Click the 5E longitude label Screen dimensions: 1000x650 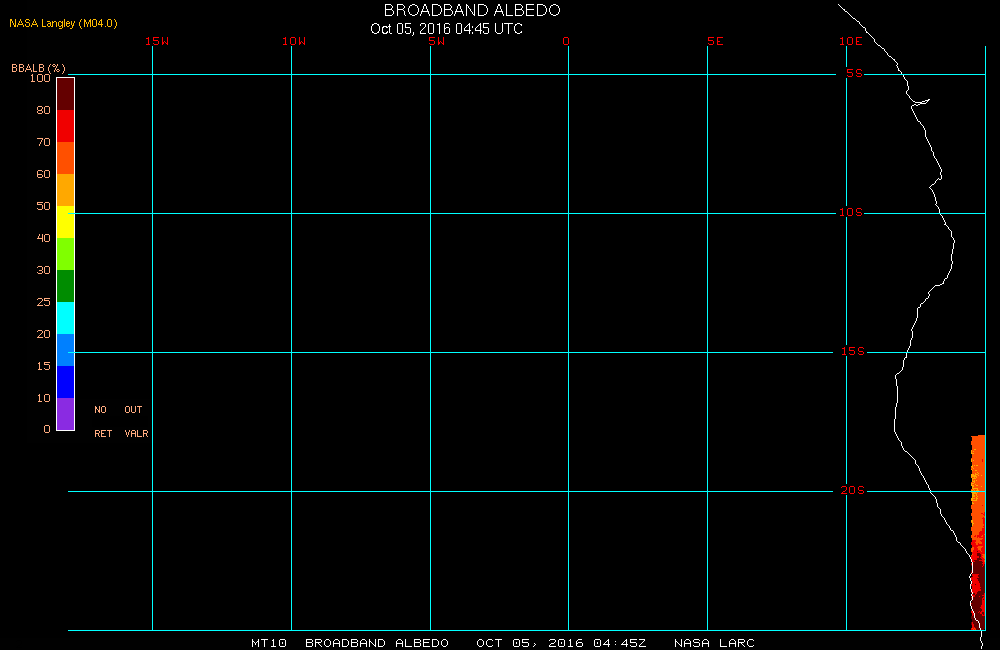pyautogui.click(x=716, y=41)
